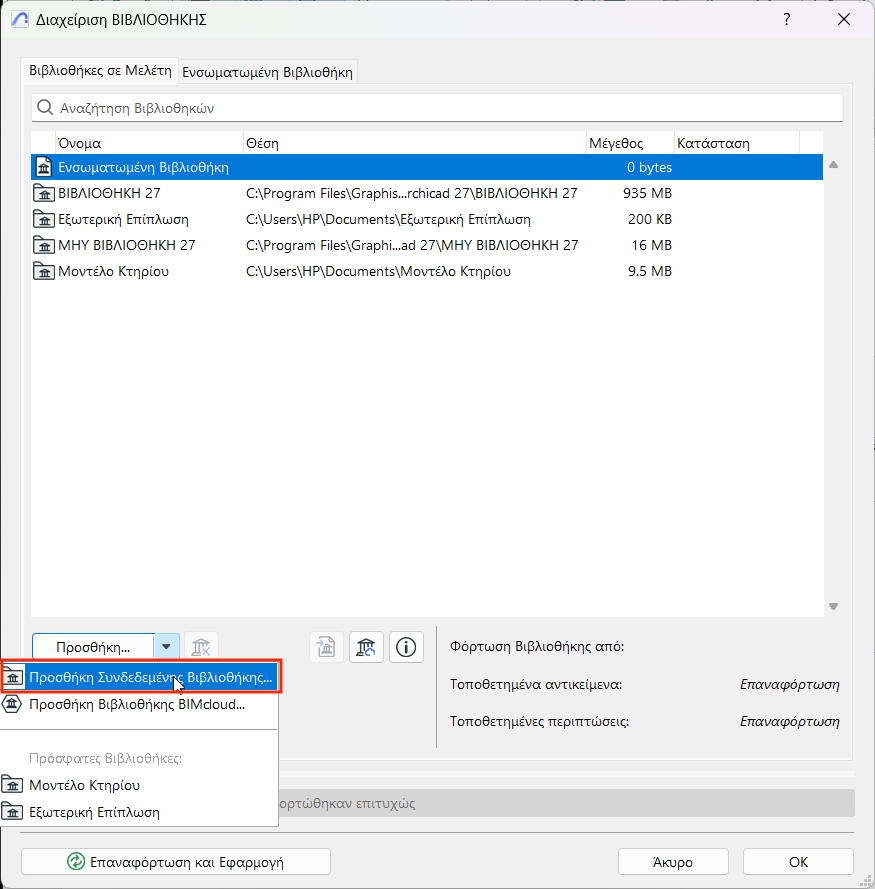Click the folder icon of Εξωτερική Επίπλωση row
This screenshot has height=889, width=875.
tap(44, 219)
